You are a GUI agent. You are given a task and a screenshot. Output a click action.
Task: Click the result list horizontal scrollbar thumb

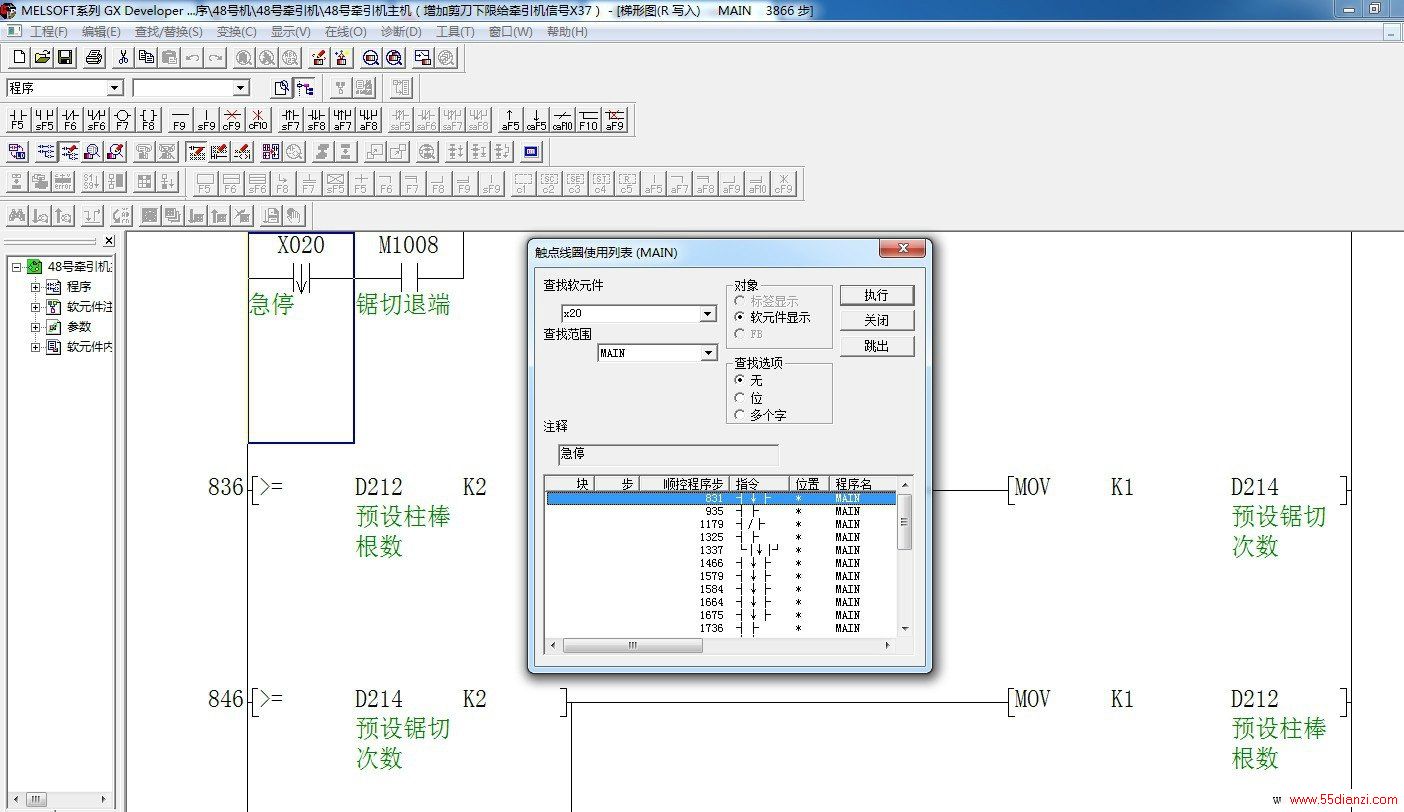pos(632,646)
